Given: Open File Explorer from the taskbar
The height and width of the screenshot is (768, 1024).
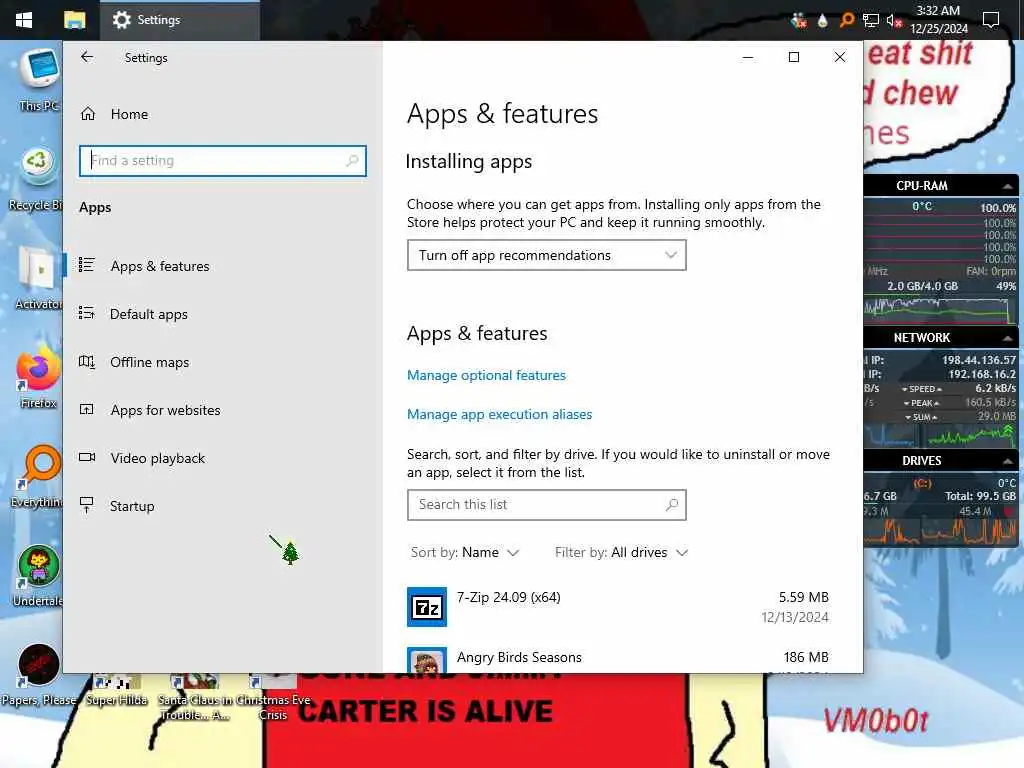Looking at the screenshot, I should point(74,20).
